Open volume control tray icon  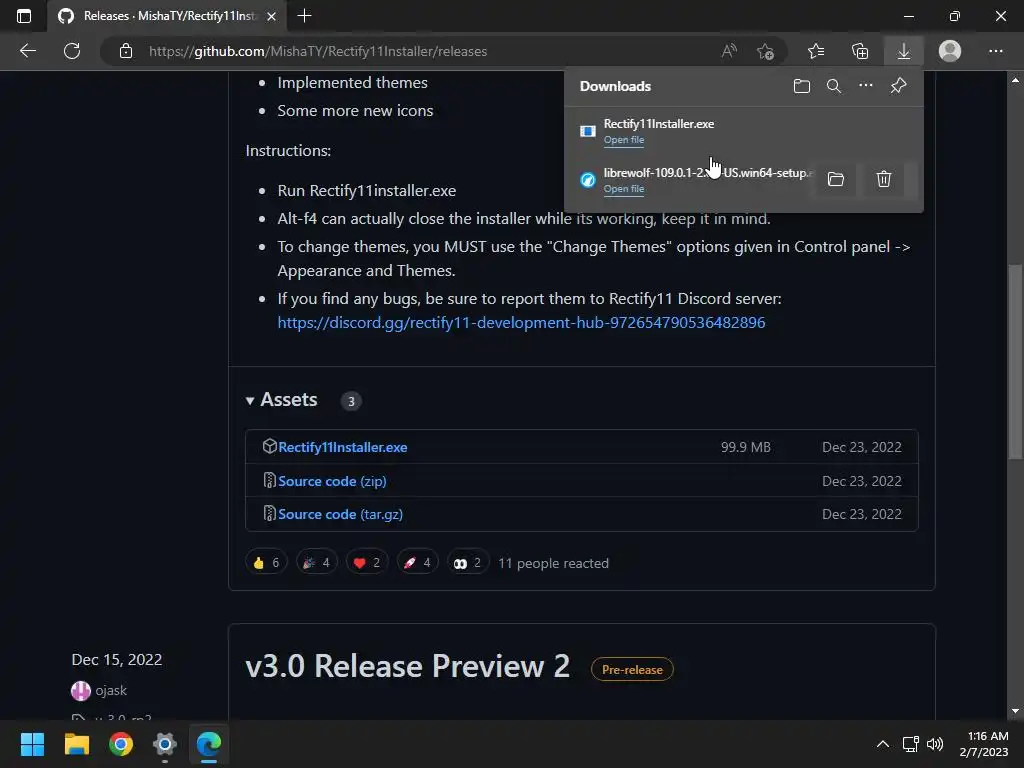tap(935, 744)
